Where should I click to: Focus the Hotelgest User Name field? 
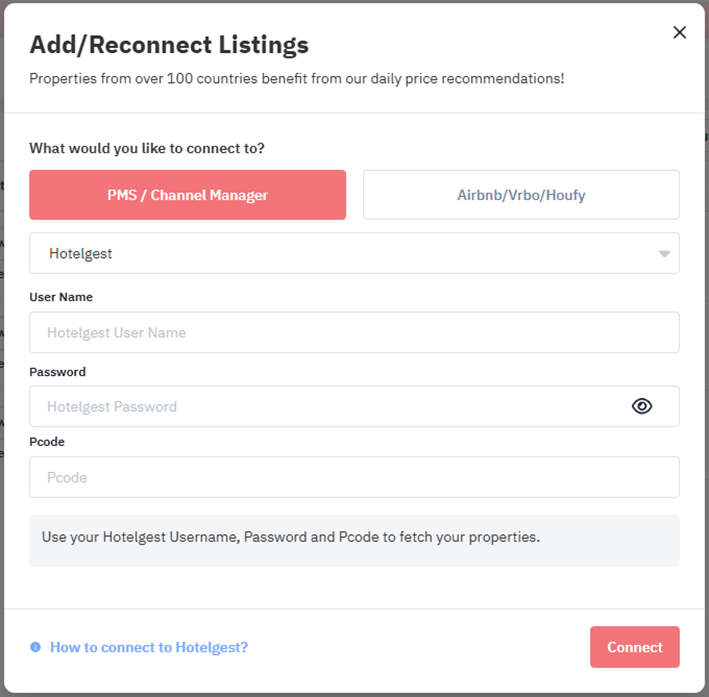click(x=354, y=332)
